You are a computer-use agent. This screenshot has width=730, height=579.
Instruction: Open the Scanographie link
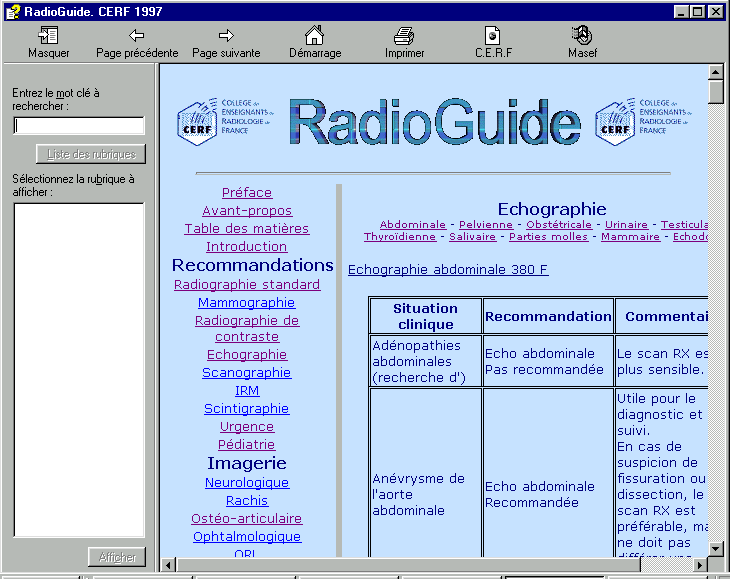pos(247,373)
